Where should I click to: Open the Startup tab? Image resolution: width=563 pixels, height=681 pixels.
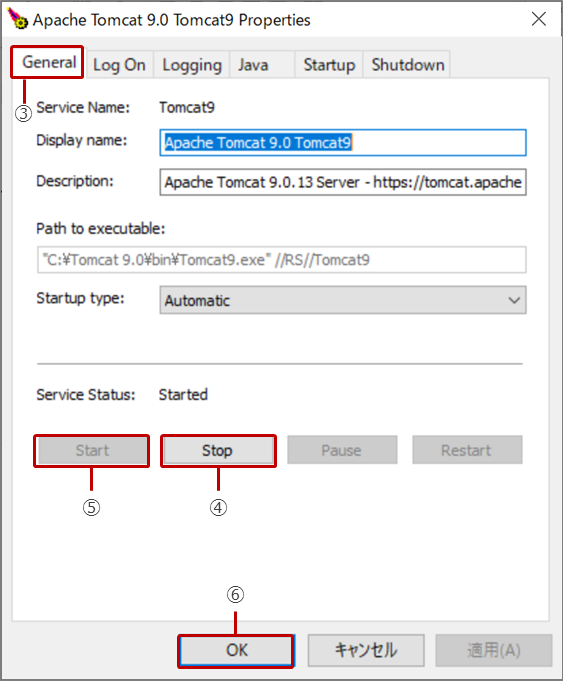329,65
